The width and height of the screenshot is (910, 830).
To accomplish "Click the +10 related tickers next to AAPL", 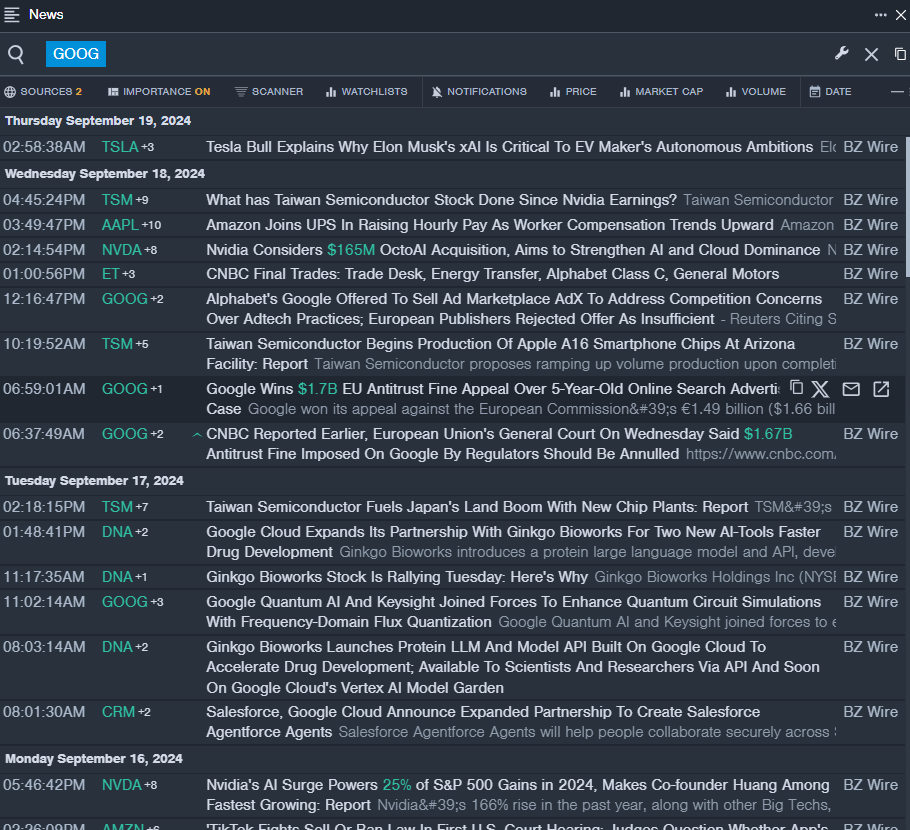I will pyautogui.click(x=151, y=225).
